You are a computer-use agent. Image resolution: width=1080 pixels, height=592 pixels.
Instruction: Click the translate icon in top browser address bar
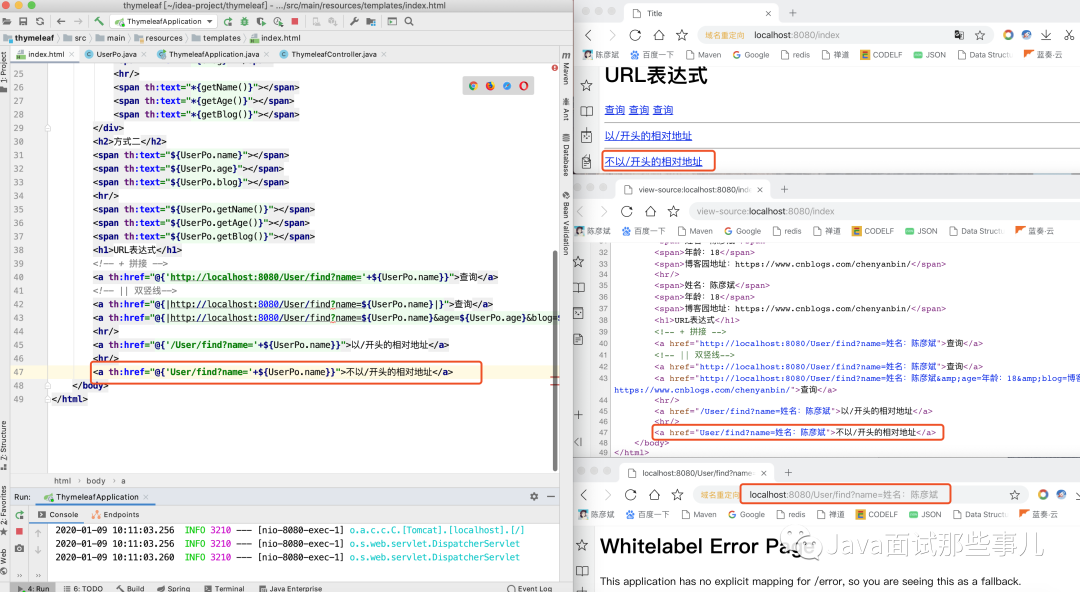959,35
